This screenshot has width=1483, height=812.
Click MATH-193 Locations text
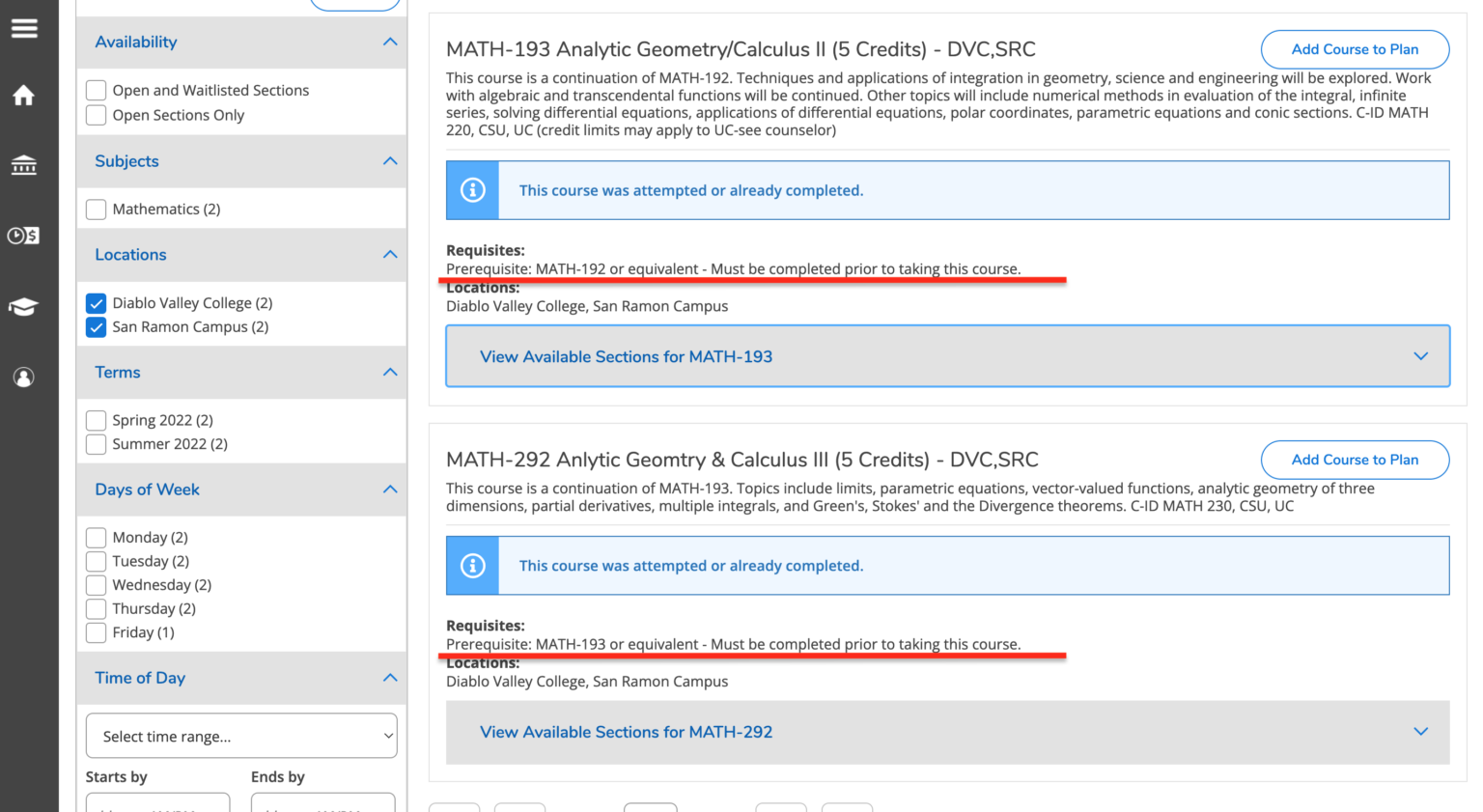[587, 306]
